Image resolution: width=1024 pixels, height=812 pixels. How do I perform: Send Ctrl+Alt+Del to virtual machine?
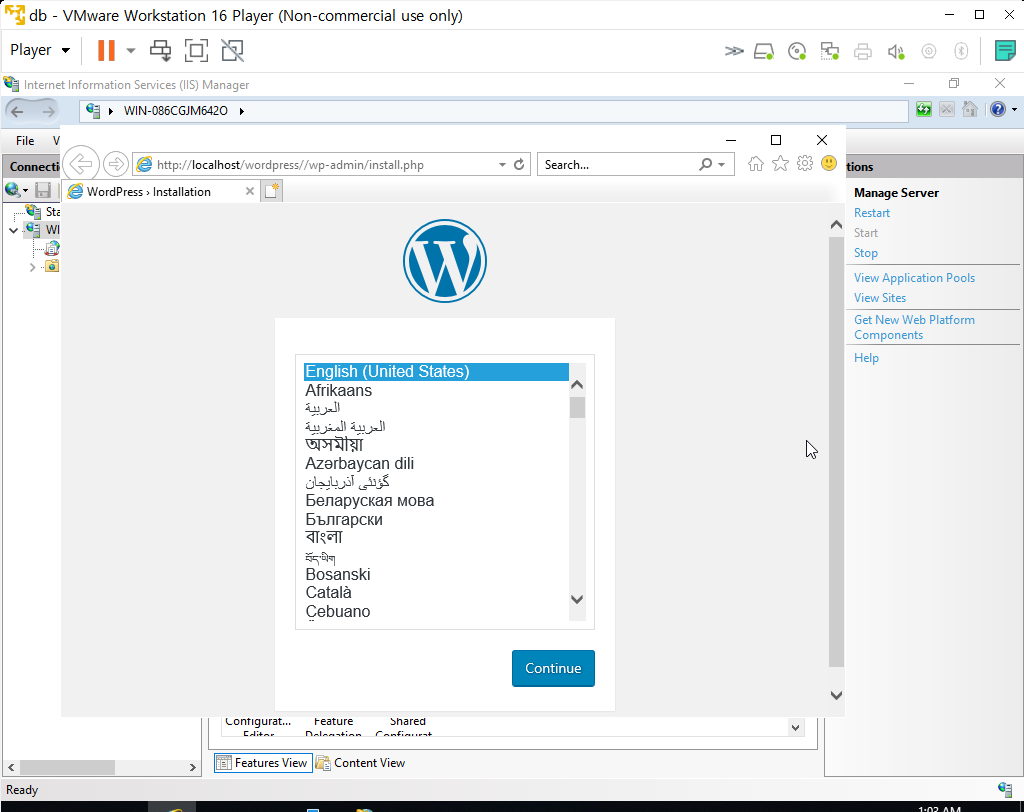[161, 50]
